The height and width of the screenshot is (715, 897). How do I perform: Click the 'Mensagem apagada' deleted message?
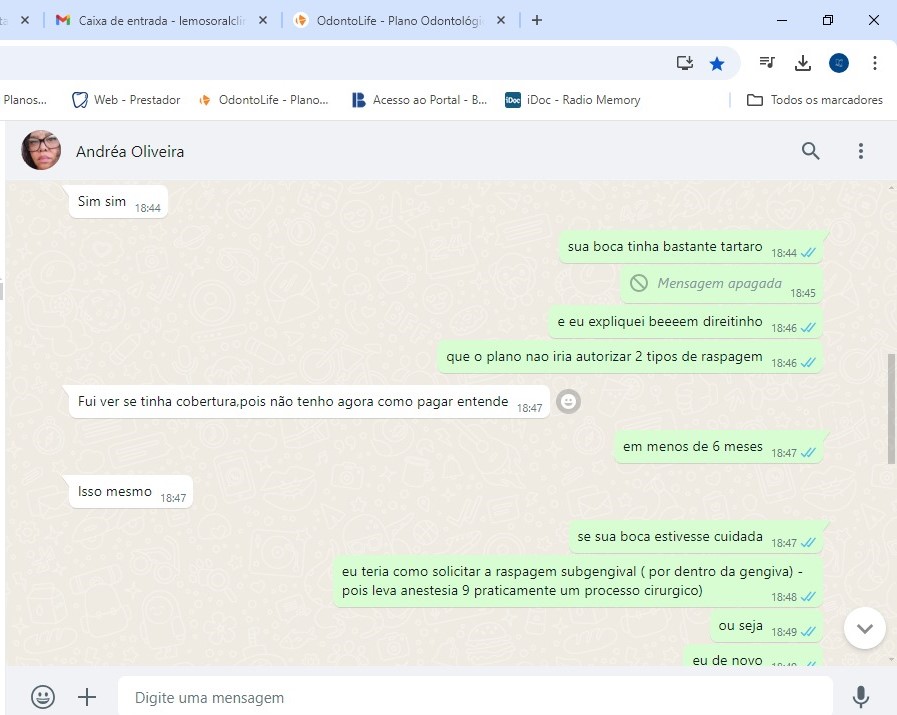[721, 284]
